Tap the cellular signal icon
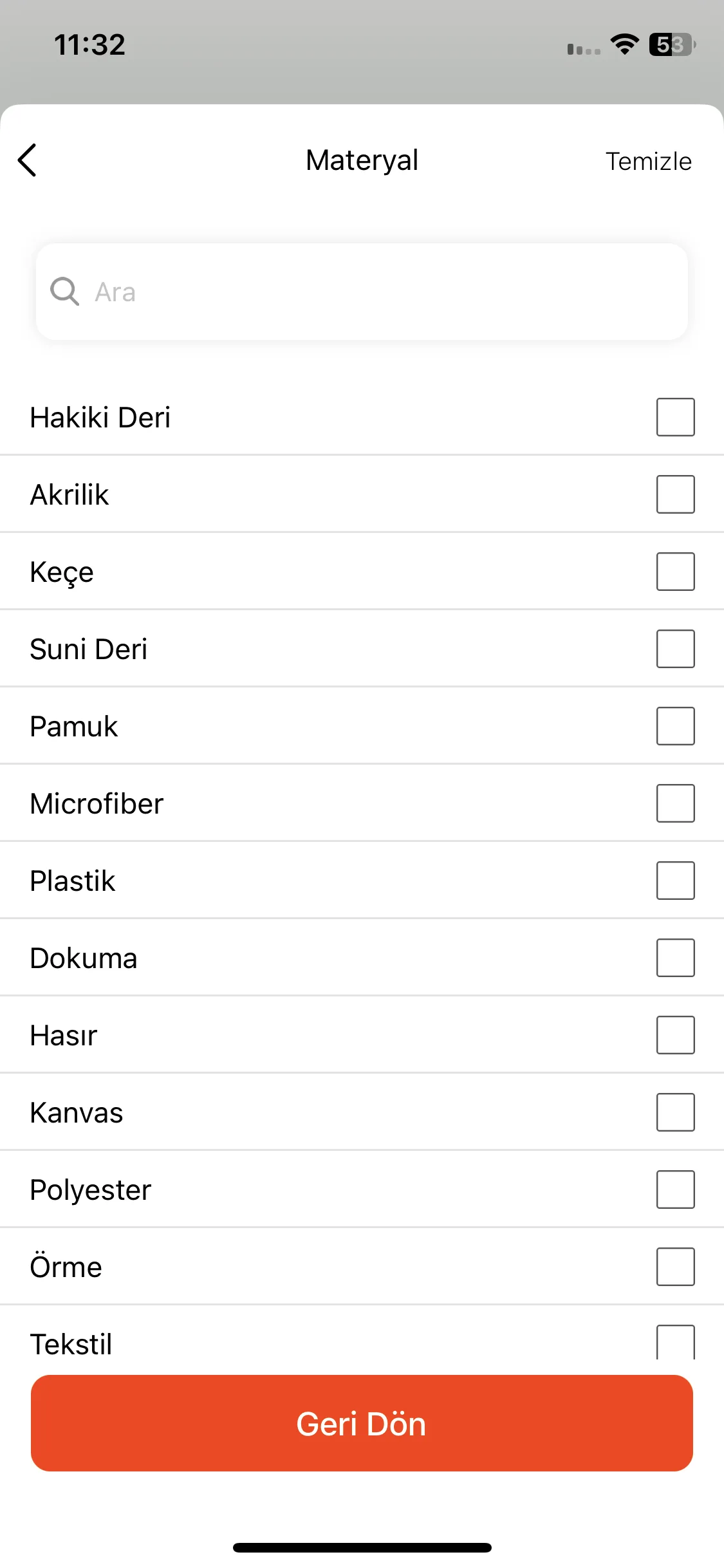This screenshot has height=1568, width=724. pyautogui.click(x=584, y=49)
